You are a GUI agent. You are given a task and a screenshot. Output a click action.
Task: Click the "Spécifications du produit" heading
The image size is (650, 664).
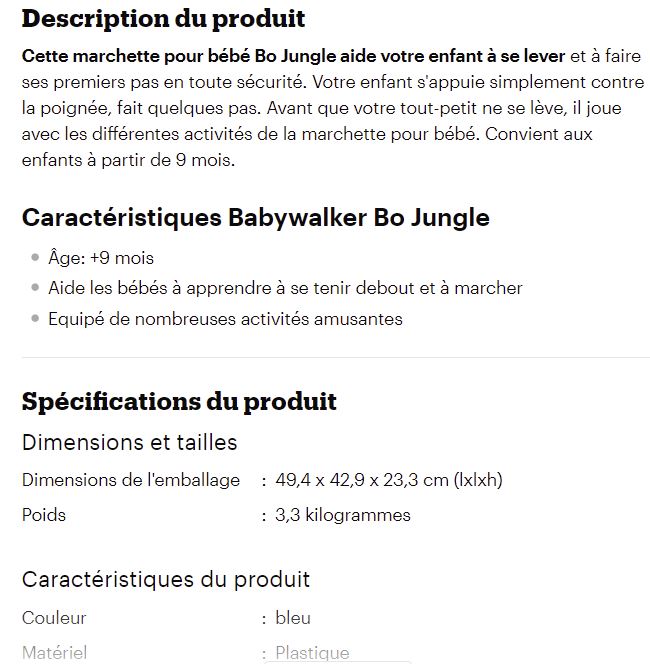pos(179,402)
